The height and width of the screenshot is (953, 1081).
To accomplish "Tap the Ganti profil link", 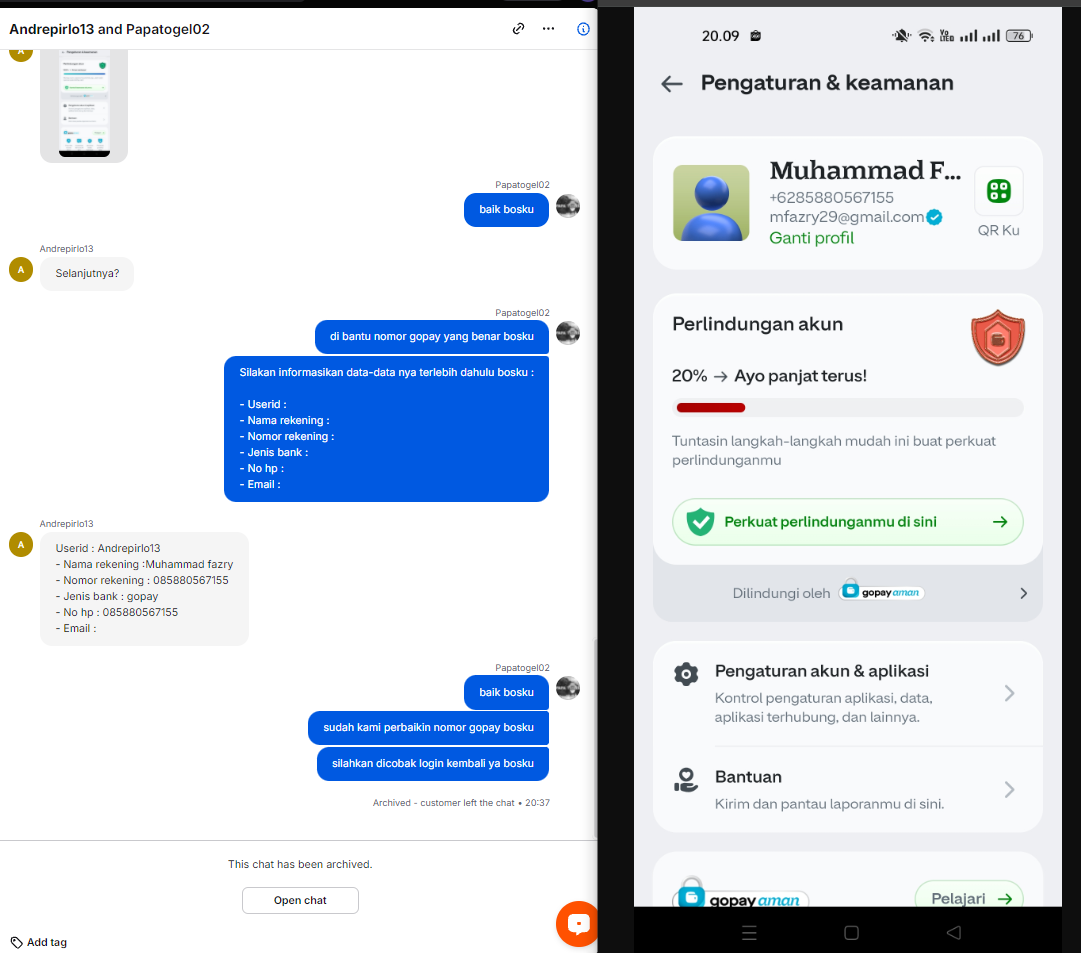I will pyautogui.click(x=811, y=238).
